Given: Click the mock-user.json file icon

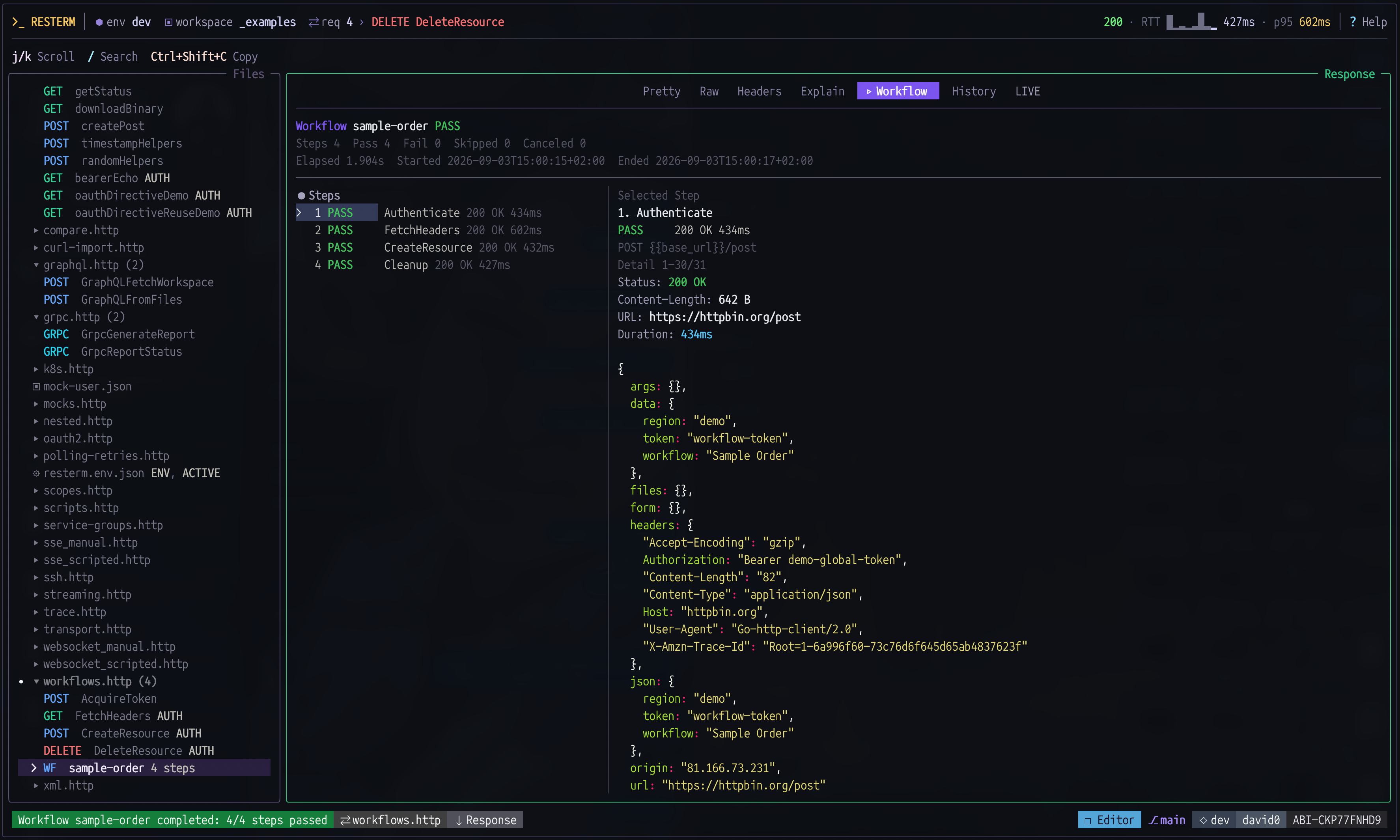Looking at the screenshot, I should point(36,386).
